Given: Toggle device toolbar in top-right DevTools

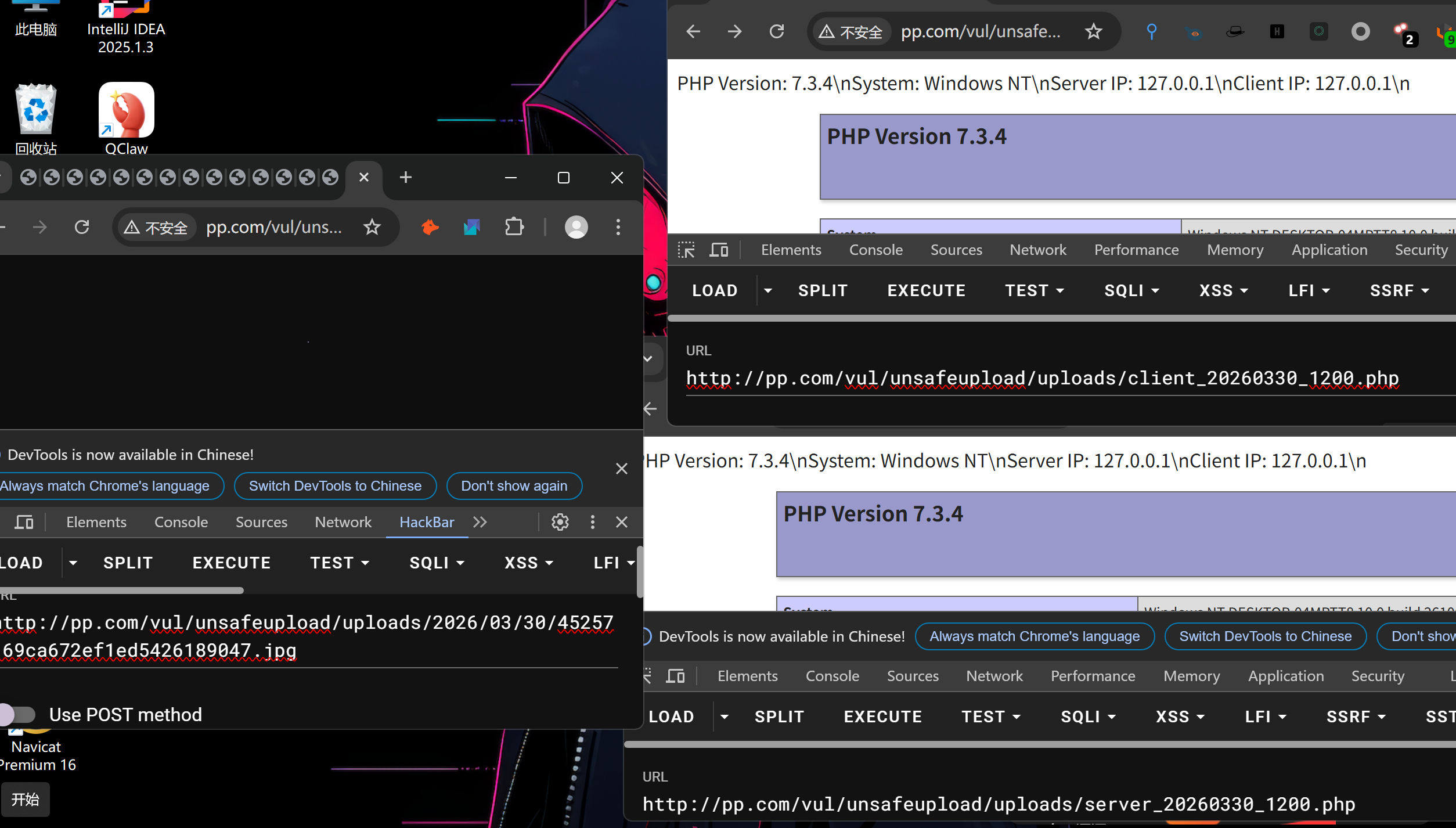Looking at the screenshot, I should (719, 250).
